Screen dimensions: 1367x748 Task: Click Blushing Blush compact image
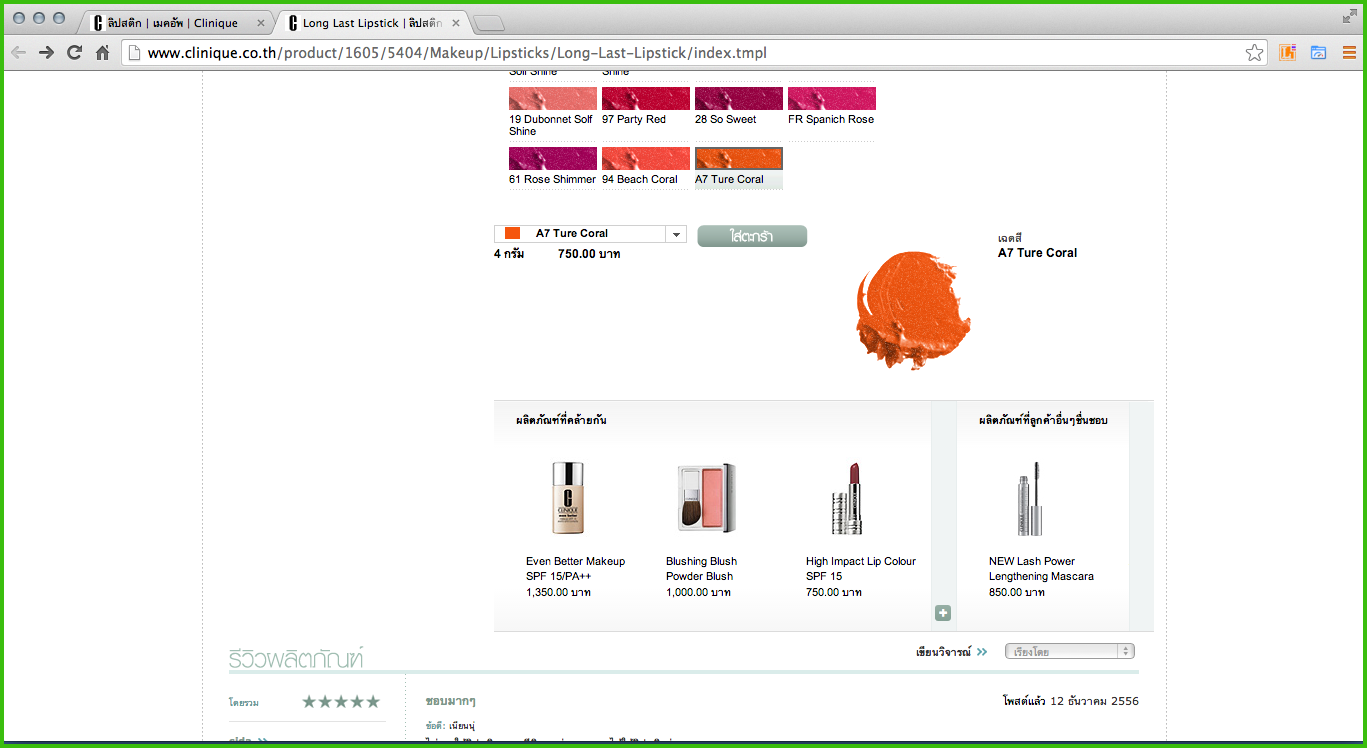[x=706, y=498]
